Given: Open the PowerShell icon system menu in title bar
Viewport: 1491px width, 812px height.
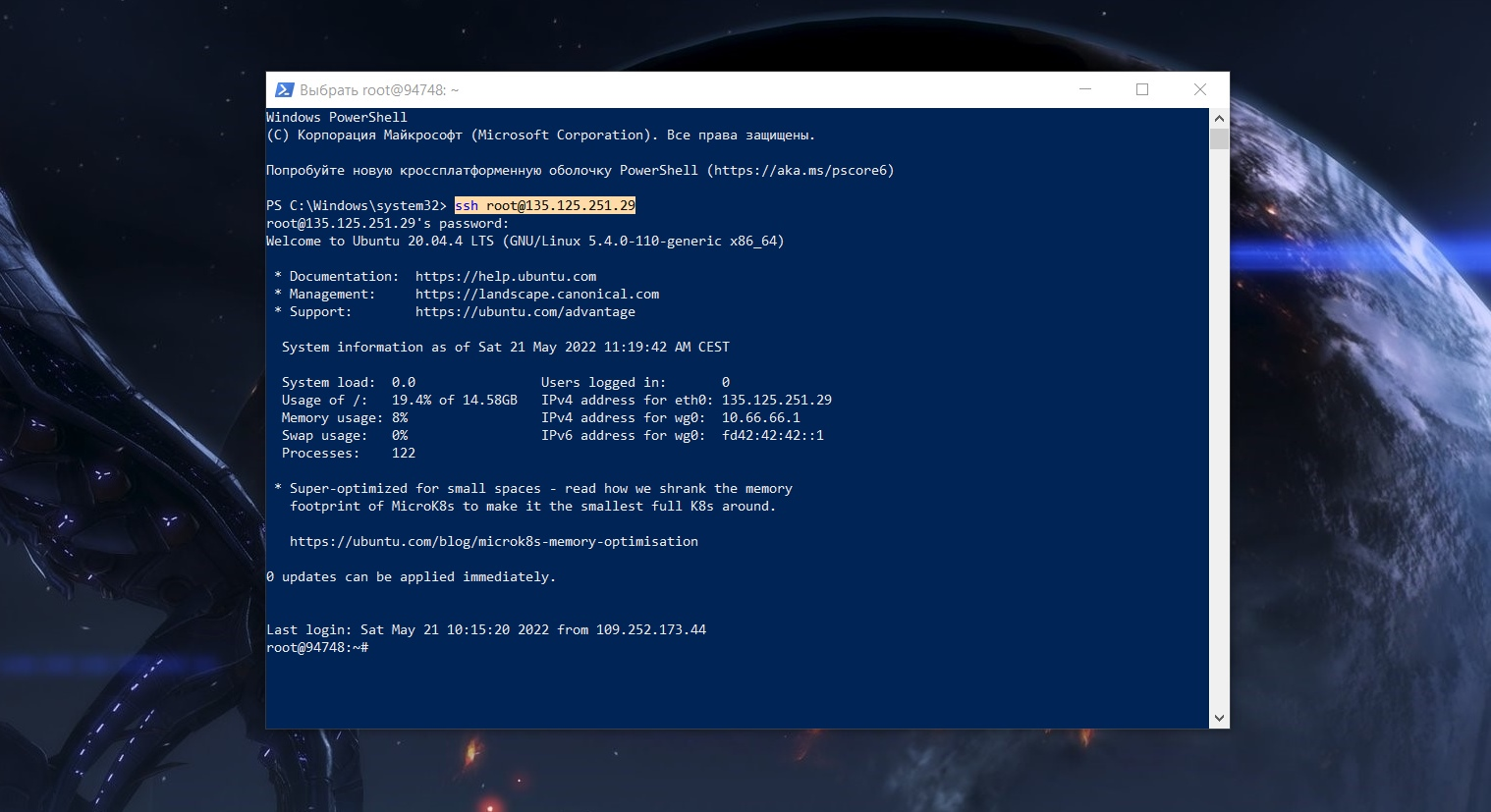Looking at the screenshot, I should (x=284, y=90).
